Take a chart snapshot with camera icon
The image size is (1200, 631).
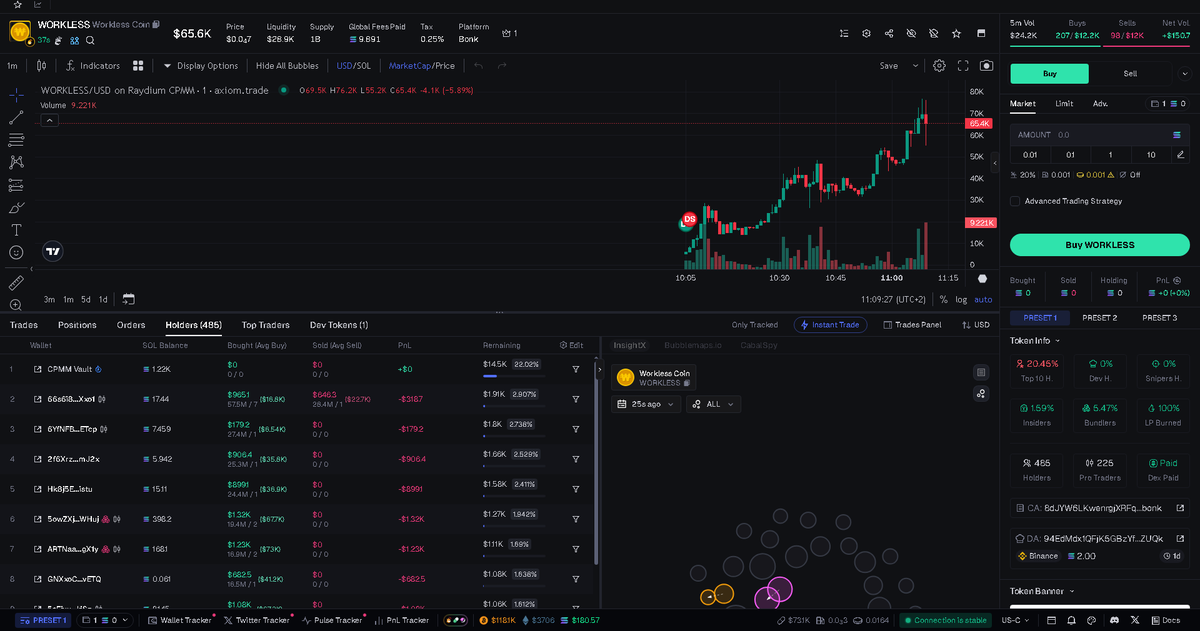[987, 66]
